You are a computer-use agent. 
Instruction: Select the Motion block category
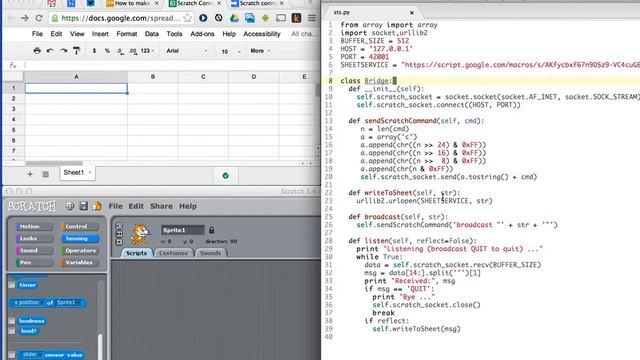click(34, 227)
